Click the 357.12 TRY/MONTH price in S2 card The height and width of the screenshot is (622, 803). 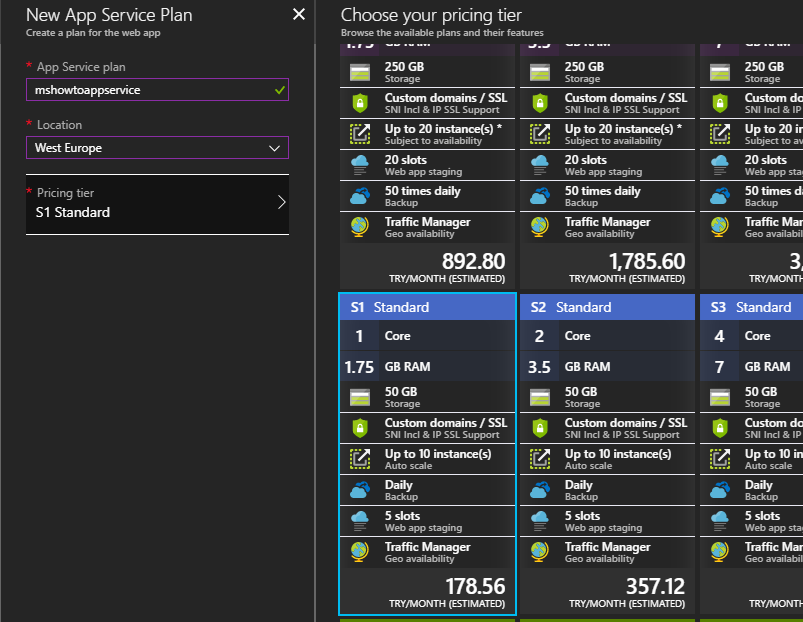627,593
